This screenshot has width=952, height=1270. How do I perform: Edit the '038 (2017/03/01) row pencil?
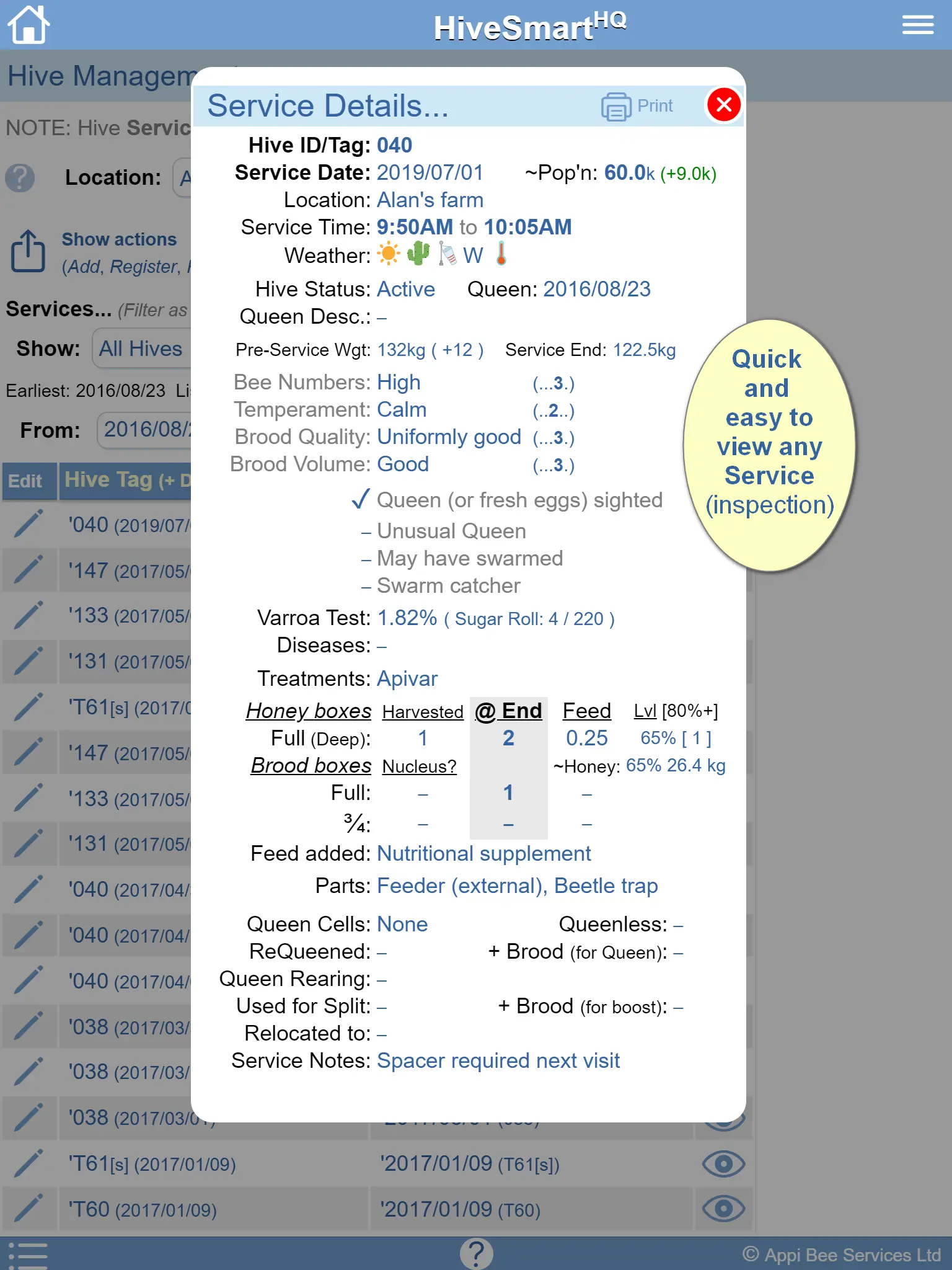[x=29, y=1118]
